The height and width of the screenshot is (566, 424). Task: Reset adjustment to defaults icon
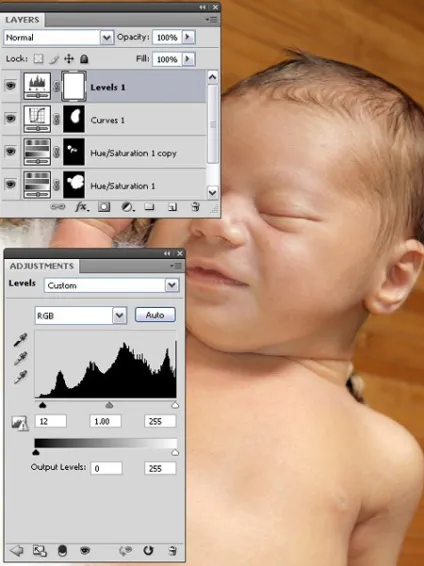[x=148, y=550]
